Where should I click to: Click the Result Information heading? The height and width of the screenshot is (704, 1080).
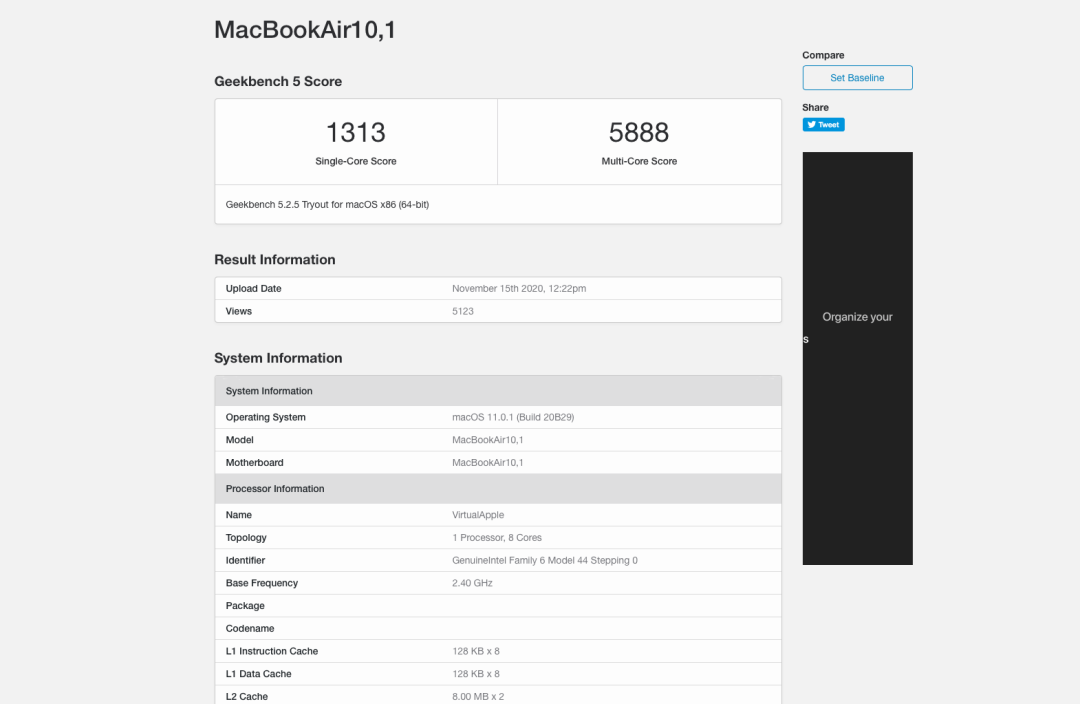(275, 260)
